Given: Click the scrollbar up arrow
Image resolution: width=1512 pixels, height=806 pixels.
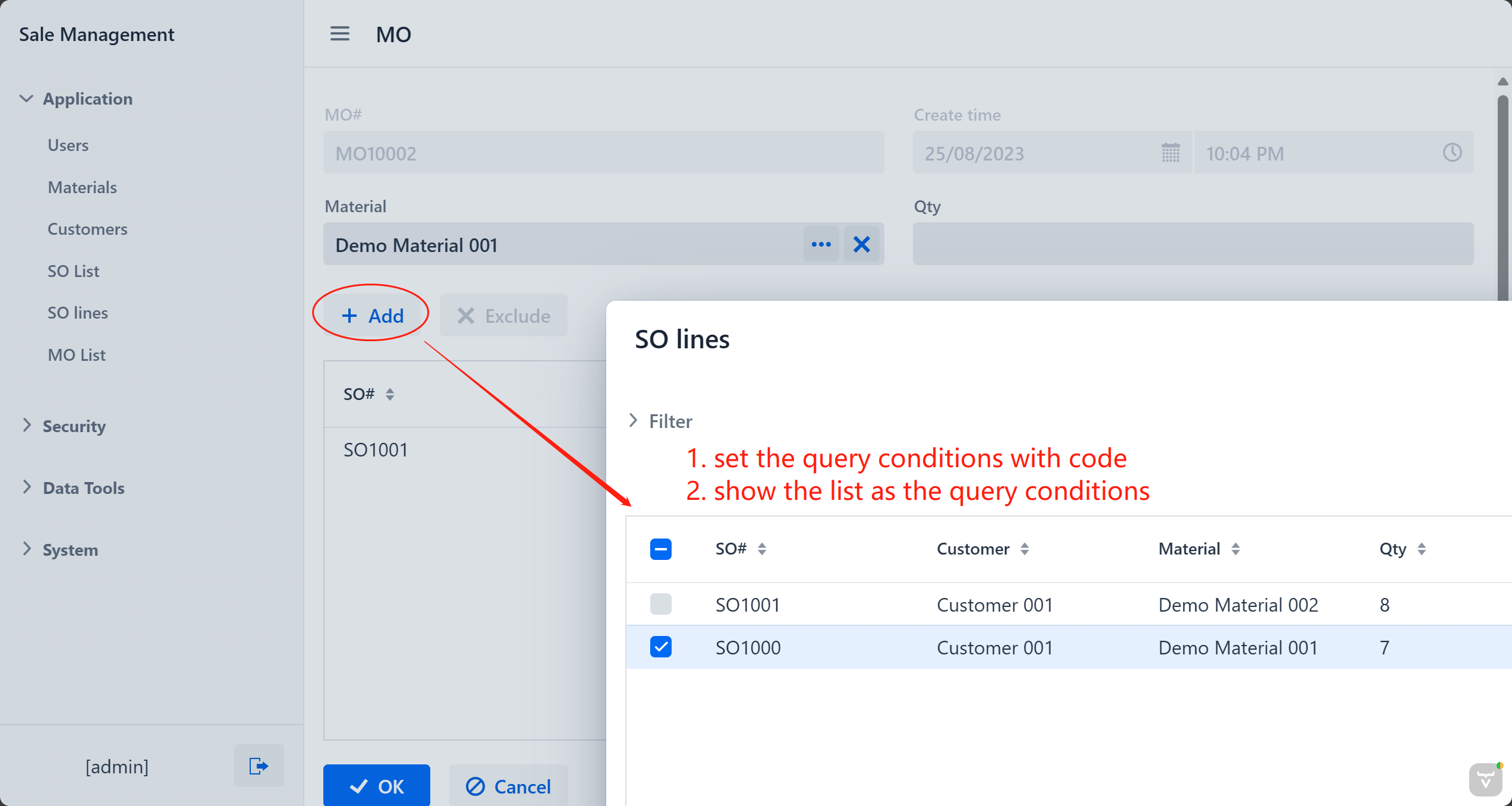Looking at the screenshot, I should [1503, 81].
